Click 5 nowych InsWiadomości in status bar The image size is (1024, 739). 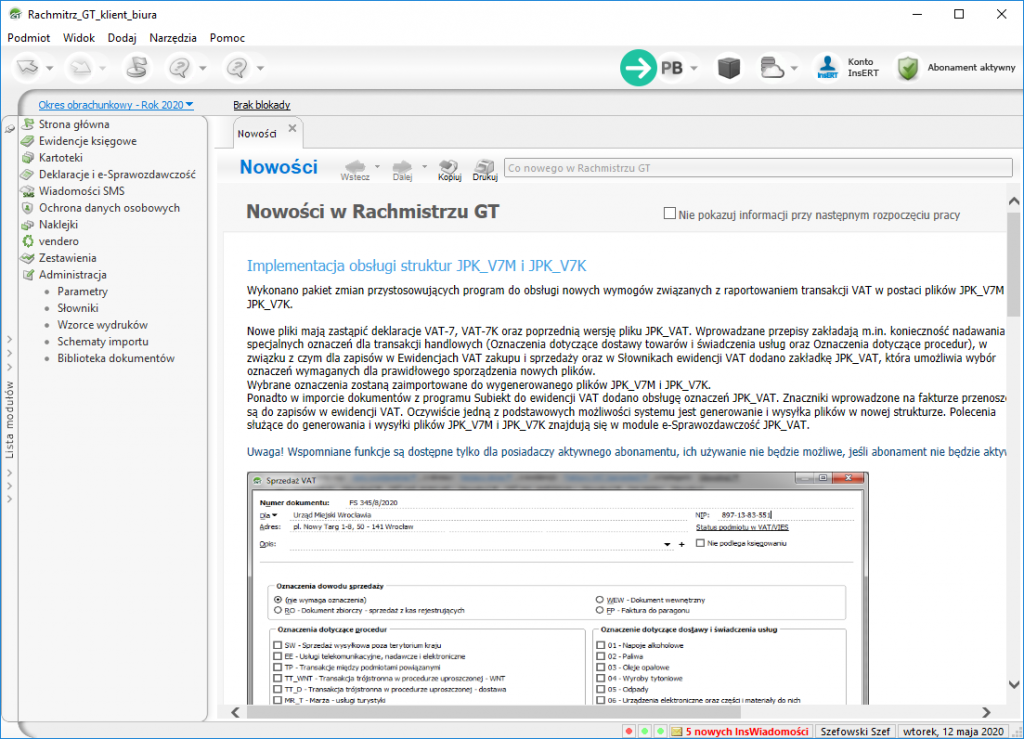[747, 731]
